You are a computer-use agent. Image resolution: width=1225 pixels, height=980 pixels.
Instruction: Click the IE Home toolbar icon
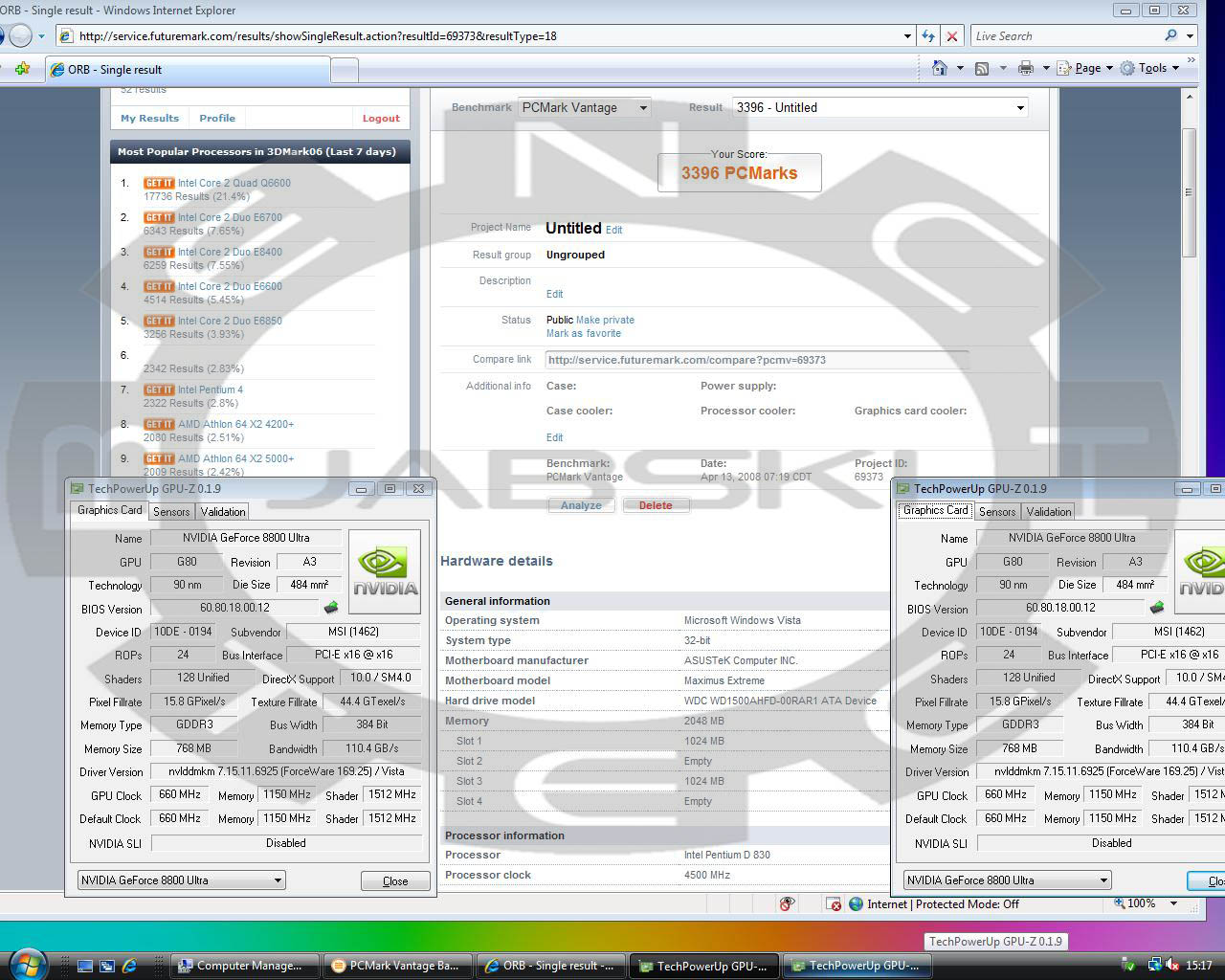pyautogui.click(x=940, y=68)
